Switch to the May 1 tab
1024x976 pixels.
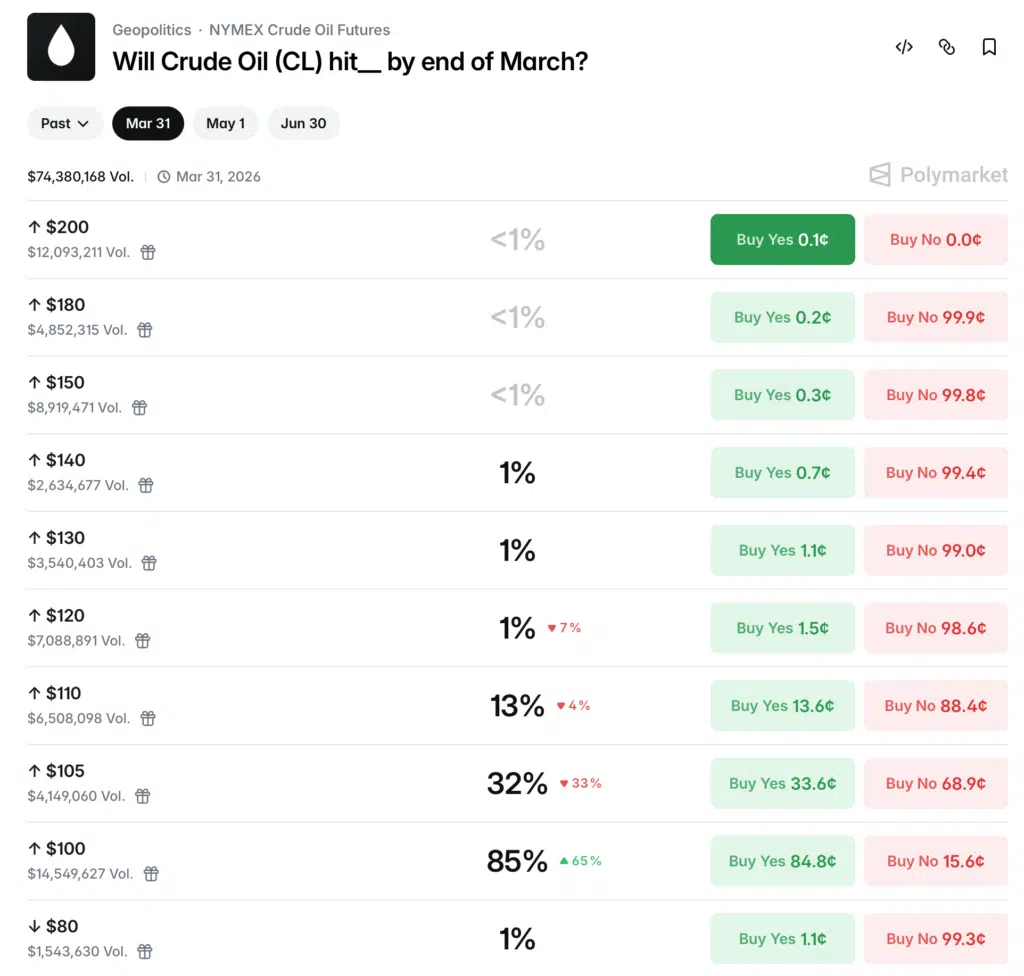point(225,124)
